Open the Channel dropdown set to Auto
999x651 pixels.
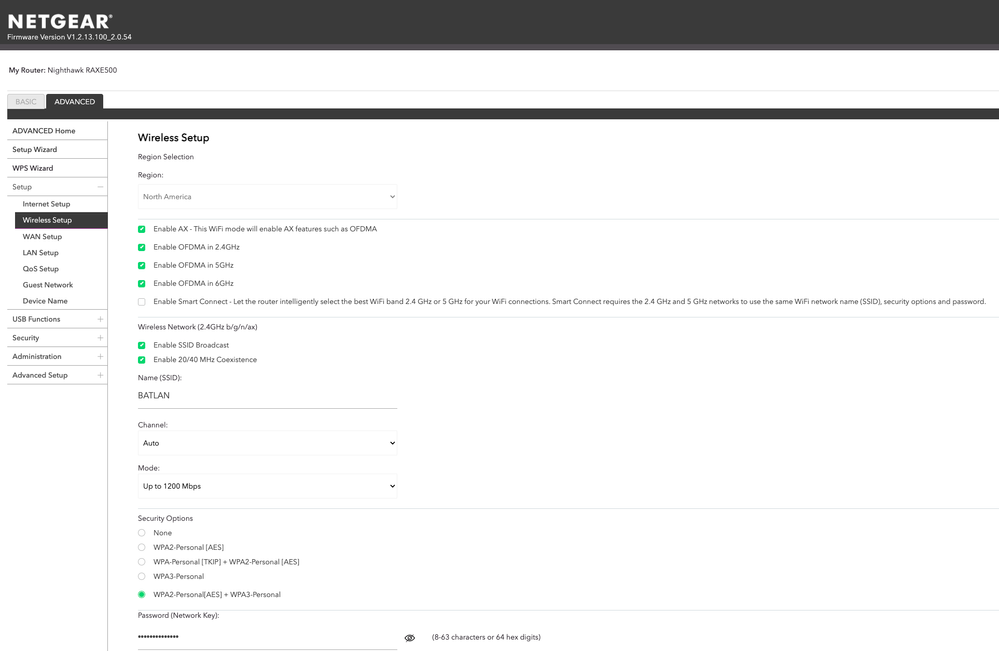click(267, 443)
